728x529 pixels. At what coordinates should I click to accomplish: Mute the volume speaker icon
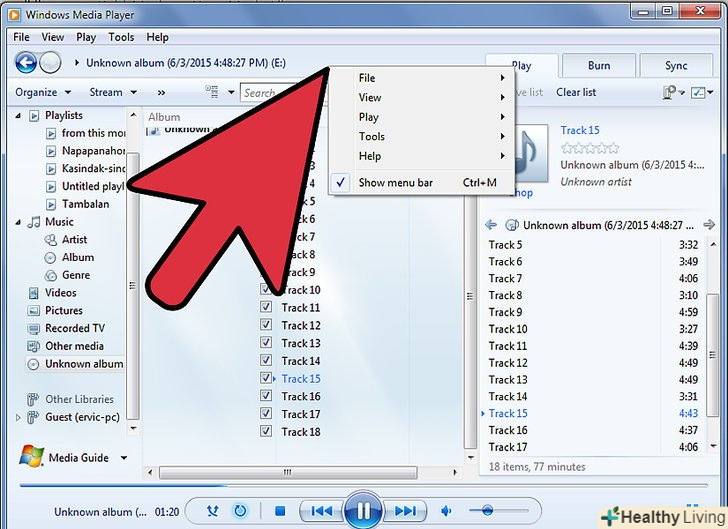[x=446, y=511]
